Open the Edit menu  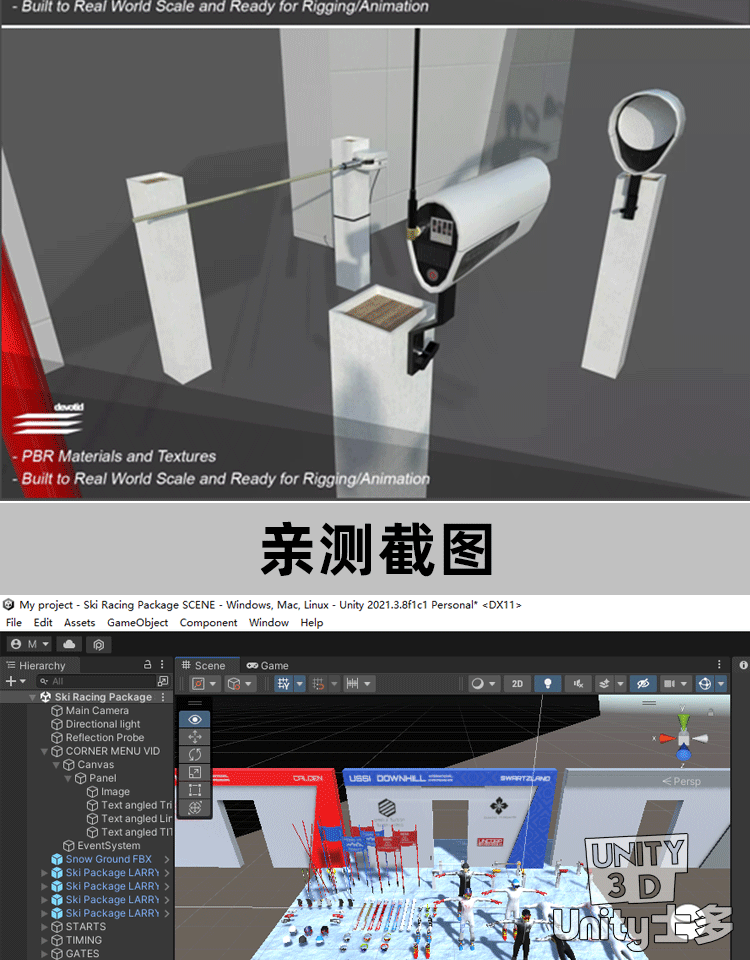click(x=43, y=623)
